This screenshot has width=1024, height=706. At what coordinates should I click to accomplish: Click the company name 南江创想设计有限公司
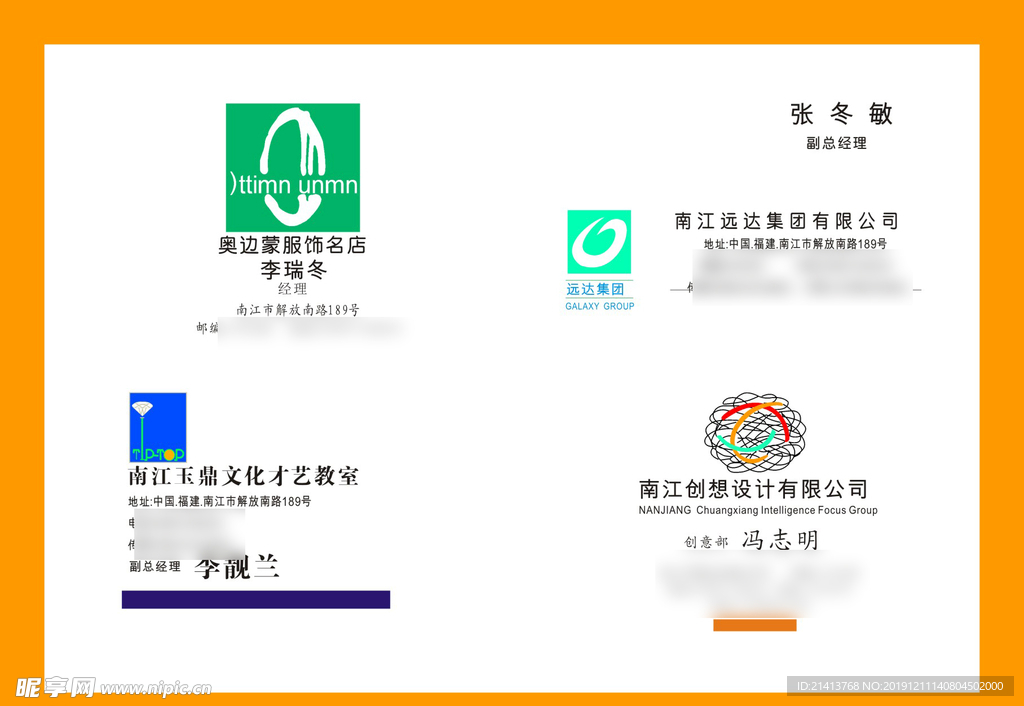753,489
